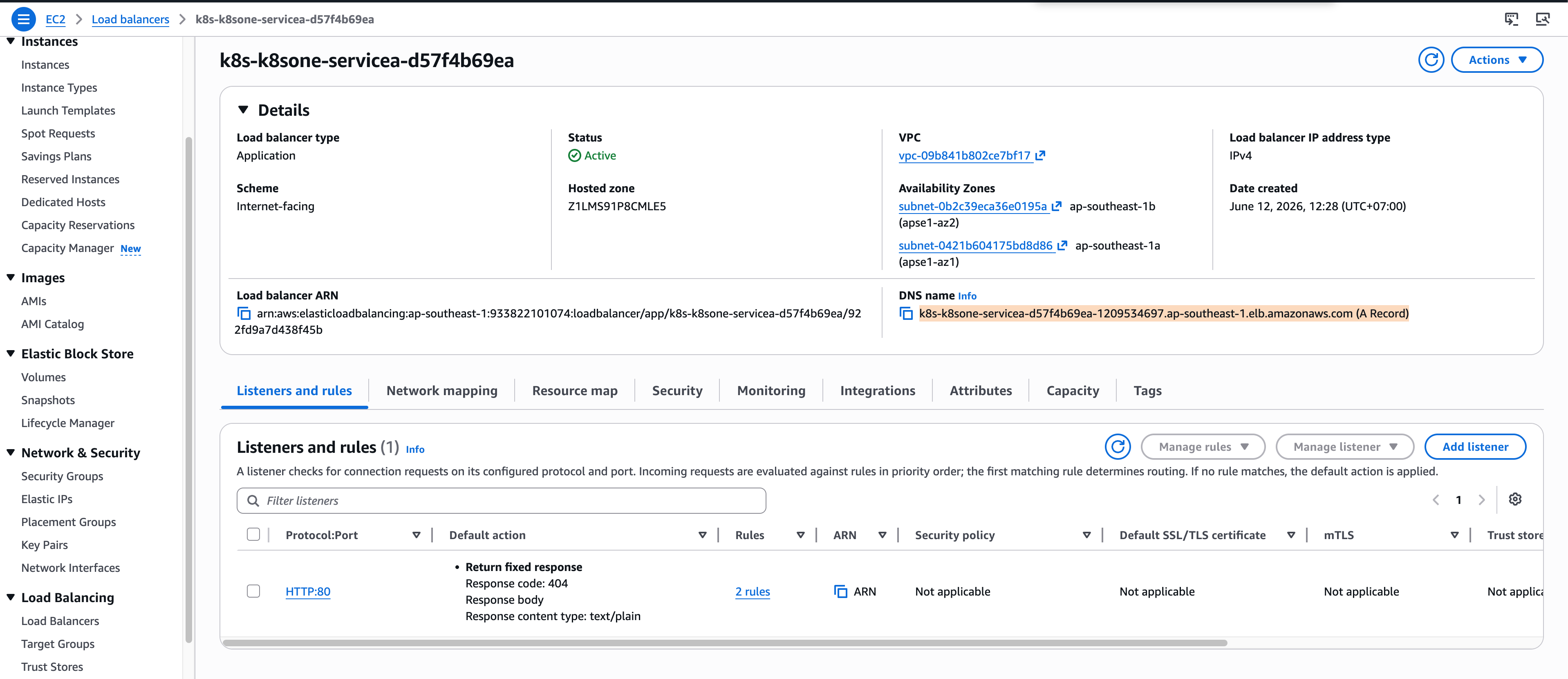The height and width of the screenshot is (679, 1568).
Task: Go to Load balancers breadcrumb
Action: (x=130, y=19)
